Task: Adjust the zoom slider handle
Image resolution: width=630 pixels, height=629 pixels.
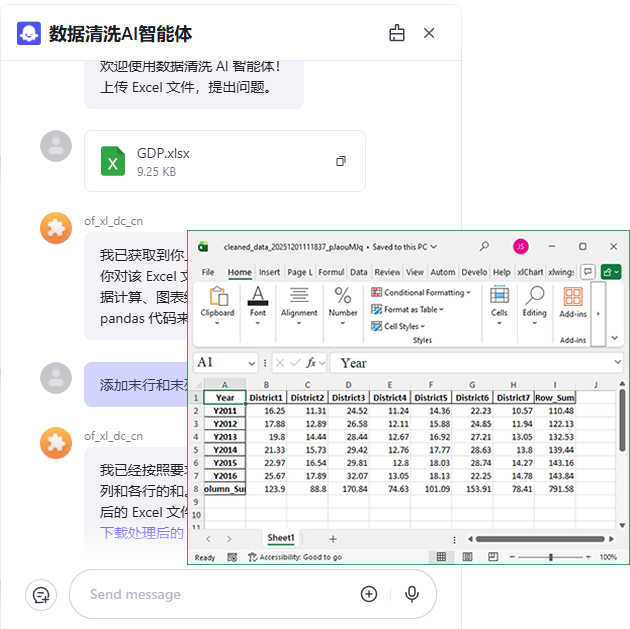Action: tap(551, 557)
